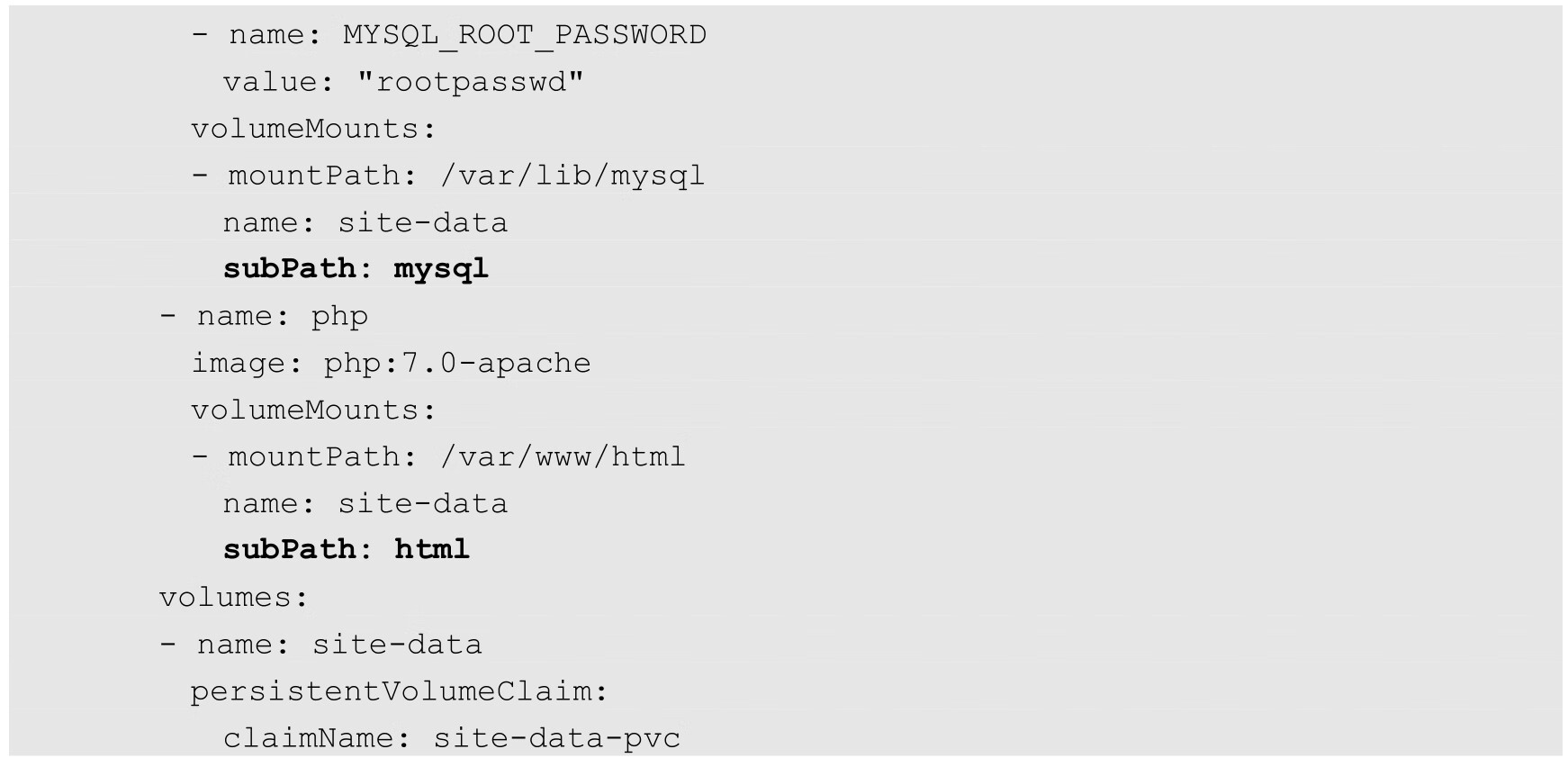Image resolution: width=1568 pixels, height=767 pixels.
Task: Click site-data name above subPath html
Action: [422, 503]
